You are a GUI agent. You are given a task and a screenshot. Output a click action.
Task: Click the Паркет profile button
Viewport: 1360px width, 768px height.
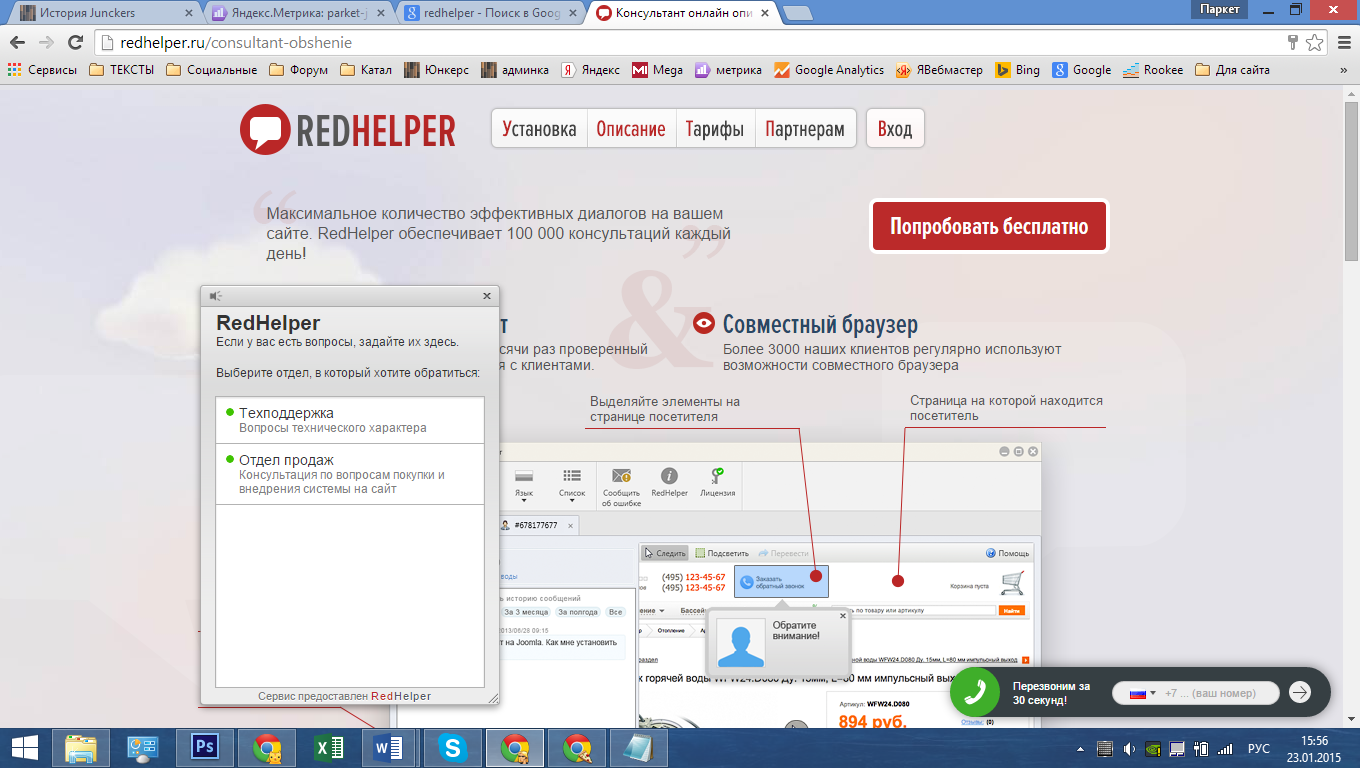point(1220,9)
